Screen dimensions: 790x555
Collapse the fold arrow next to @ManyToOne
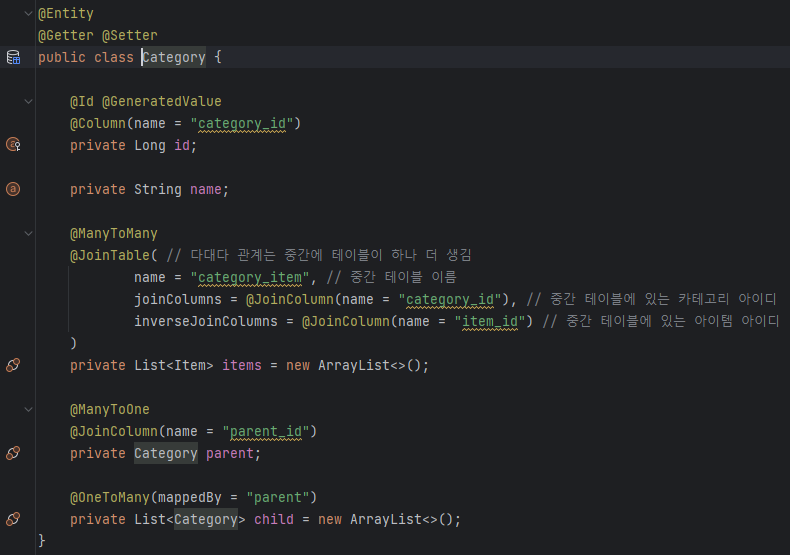click(29, 409)
